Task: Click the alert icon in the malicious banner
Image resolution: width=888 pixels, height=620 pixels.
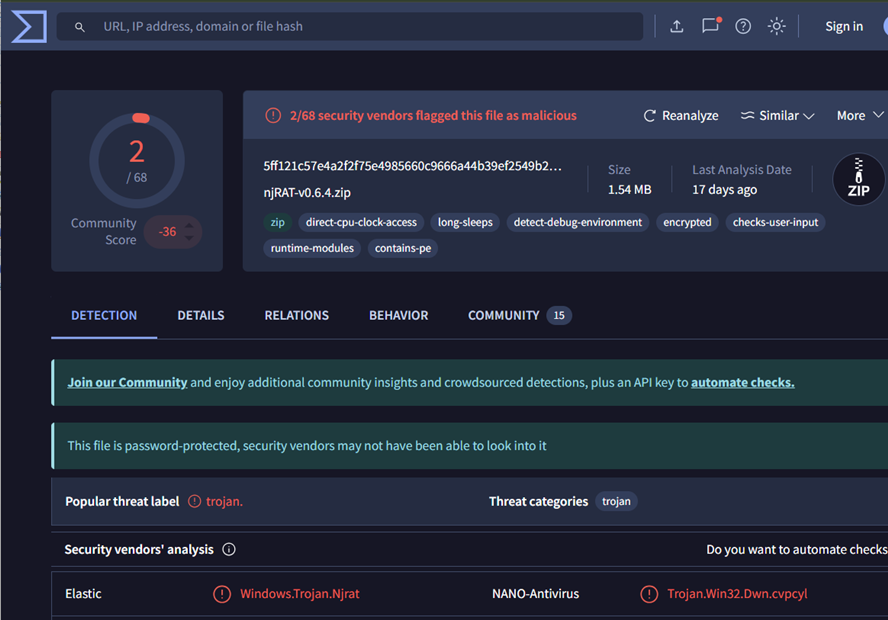Action: point(273,116)
